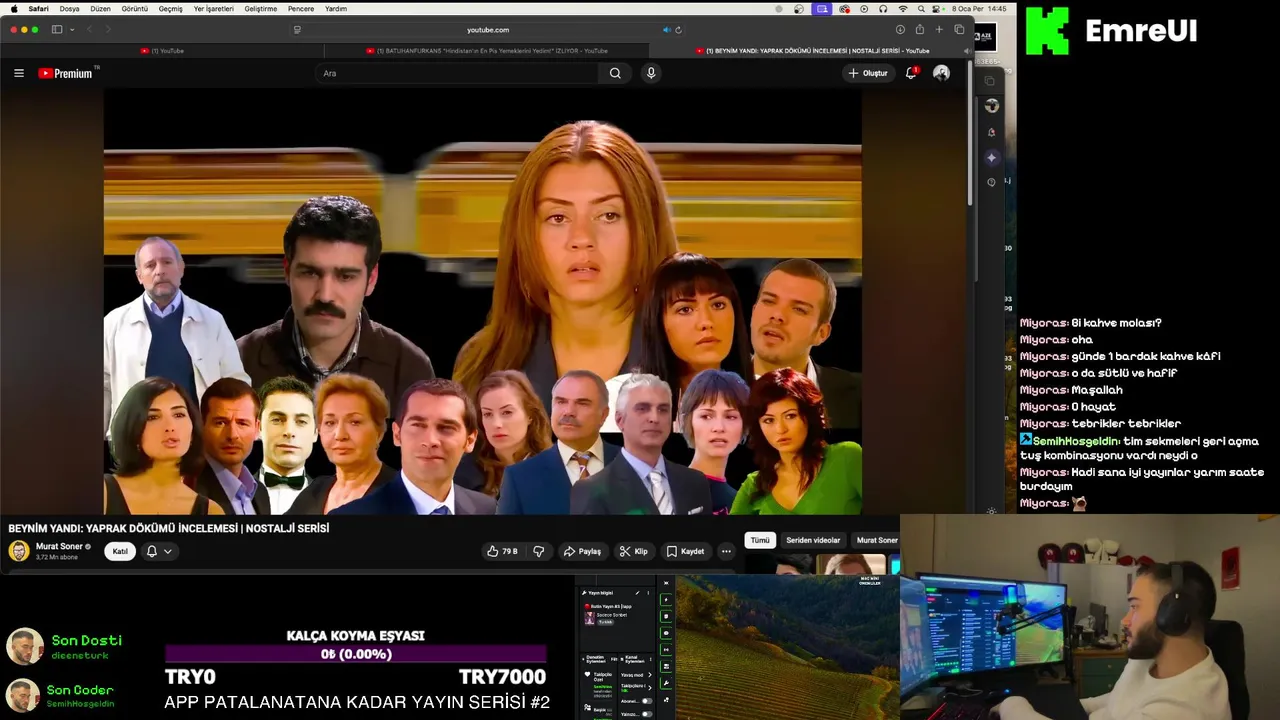Select the BEYNİM YANDI Yaprak Dökümü Safari tab
The image size is (1280, 720).
point(812,50)
